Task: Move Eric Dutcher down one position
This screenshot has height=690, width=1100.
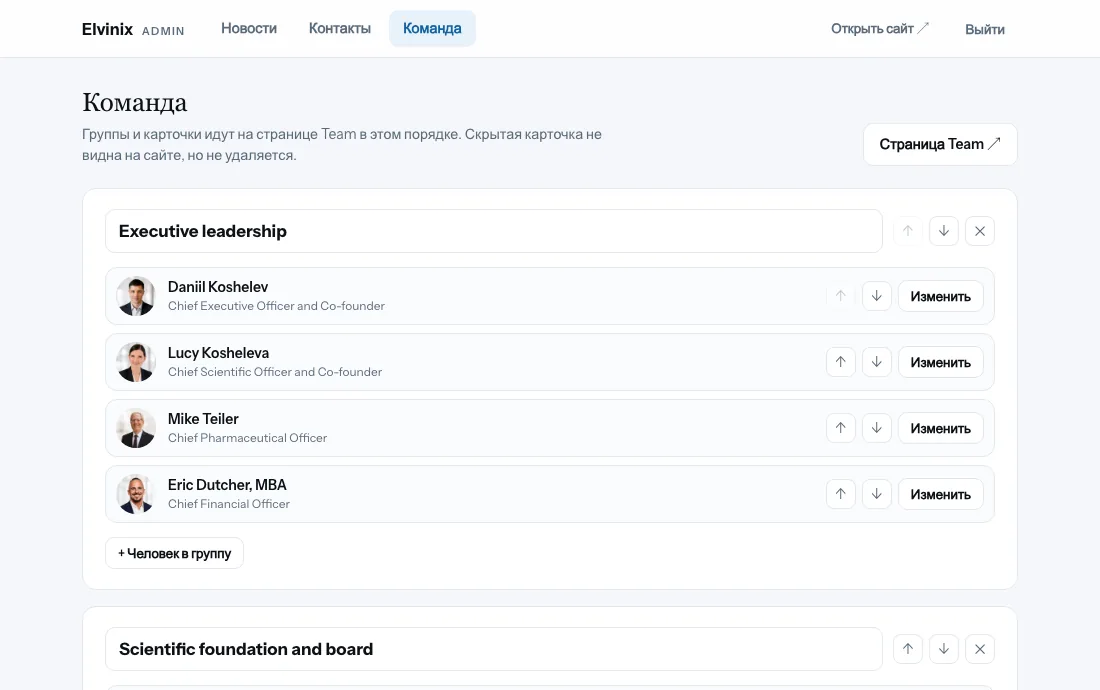Action: pos(877,494)
